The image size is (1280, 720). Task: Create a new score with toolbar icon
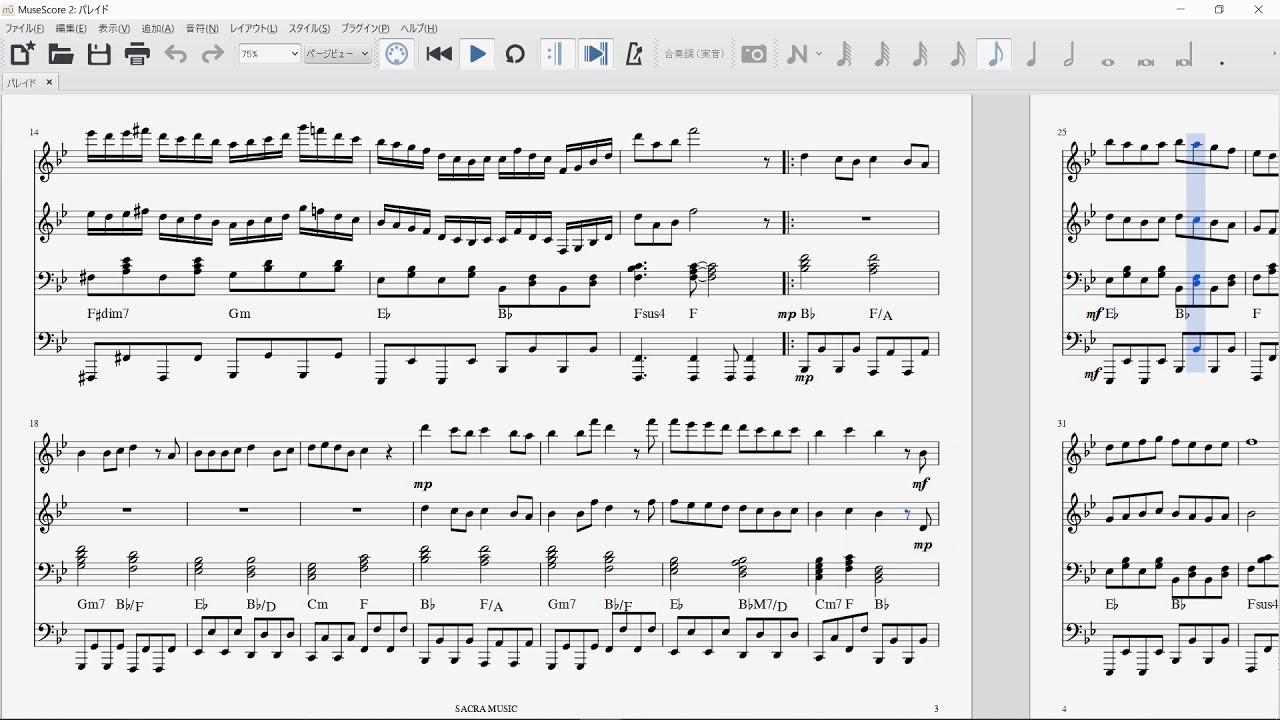tap(22, 54)
